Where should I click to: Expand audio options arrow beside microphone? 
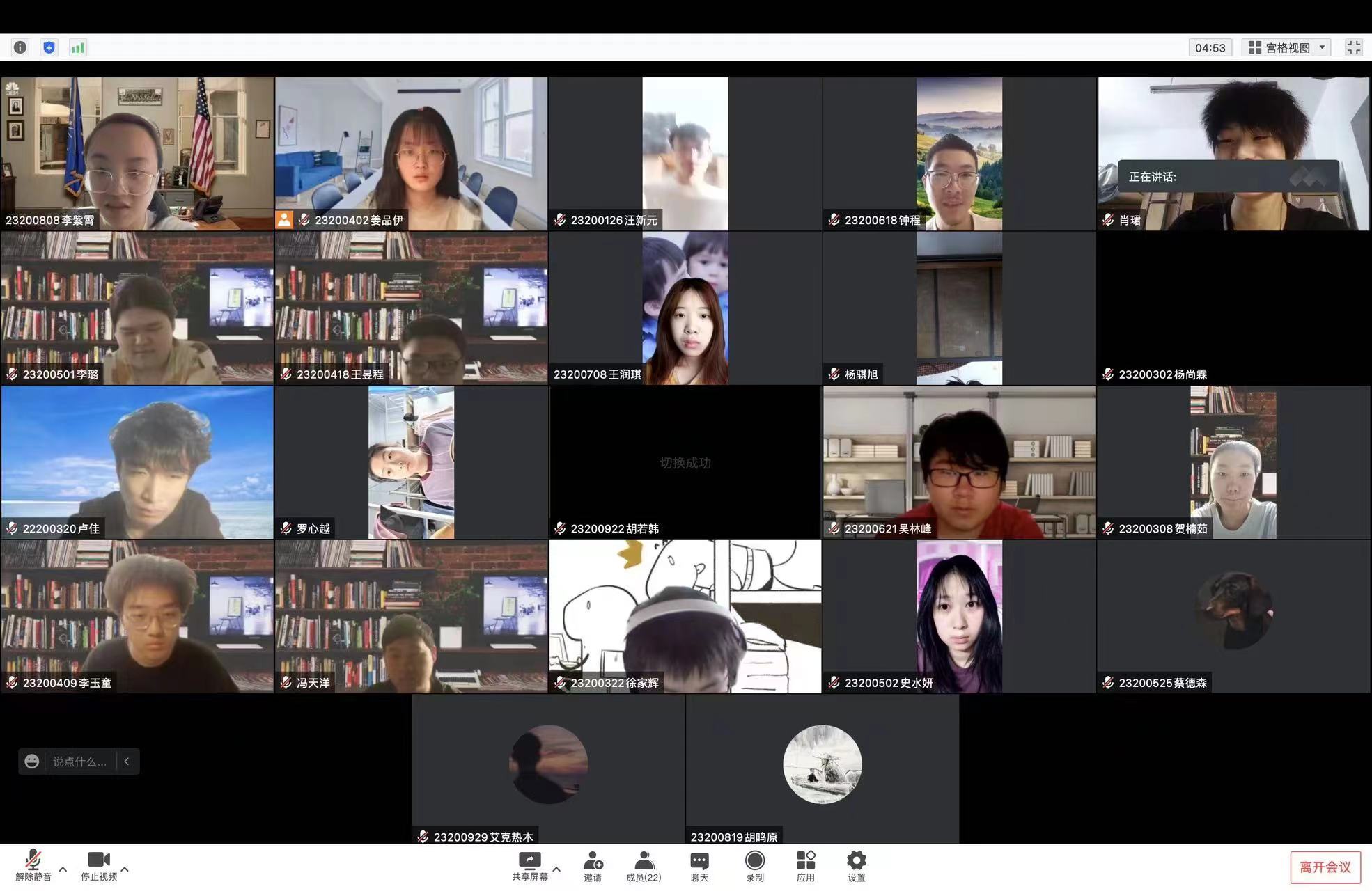click(x=63, y=869)
